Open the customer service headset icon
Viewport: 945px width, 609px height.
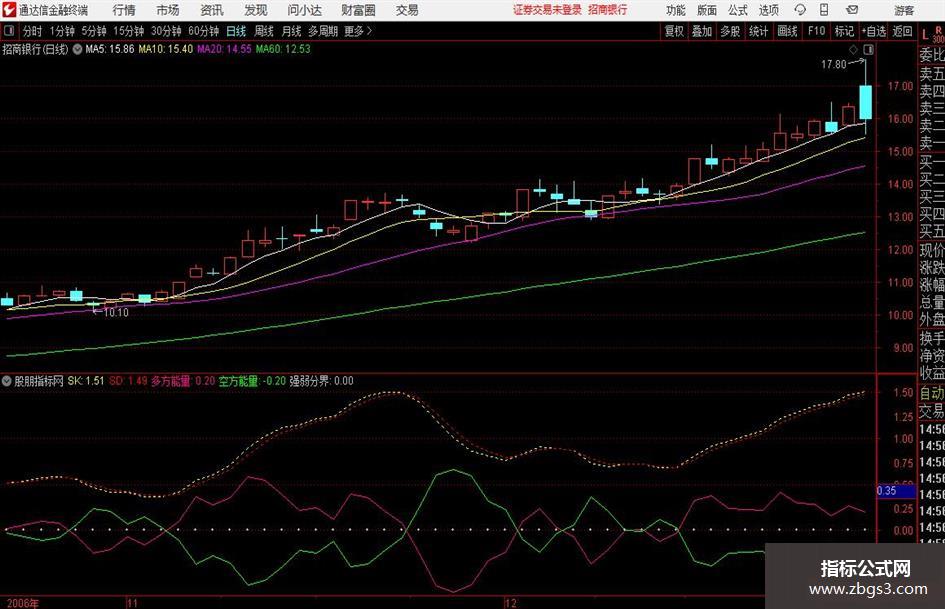[800, 10]
